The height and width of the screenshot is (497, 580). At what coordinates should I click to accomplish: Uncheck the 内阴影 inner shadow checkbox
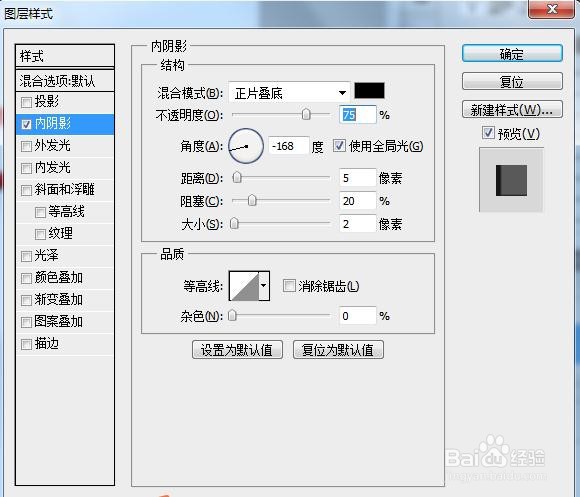(x=26, y=124)
